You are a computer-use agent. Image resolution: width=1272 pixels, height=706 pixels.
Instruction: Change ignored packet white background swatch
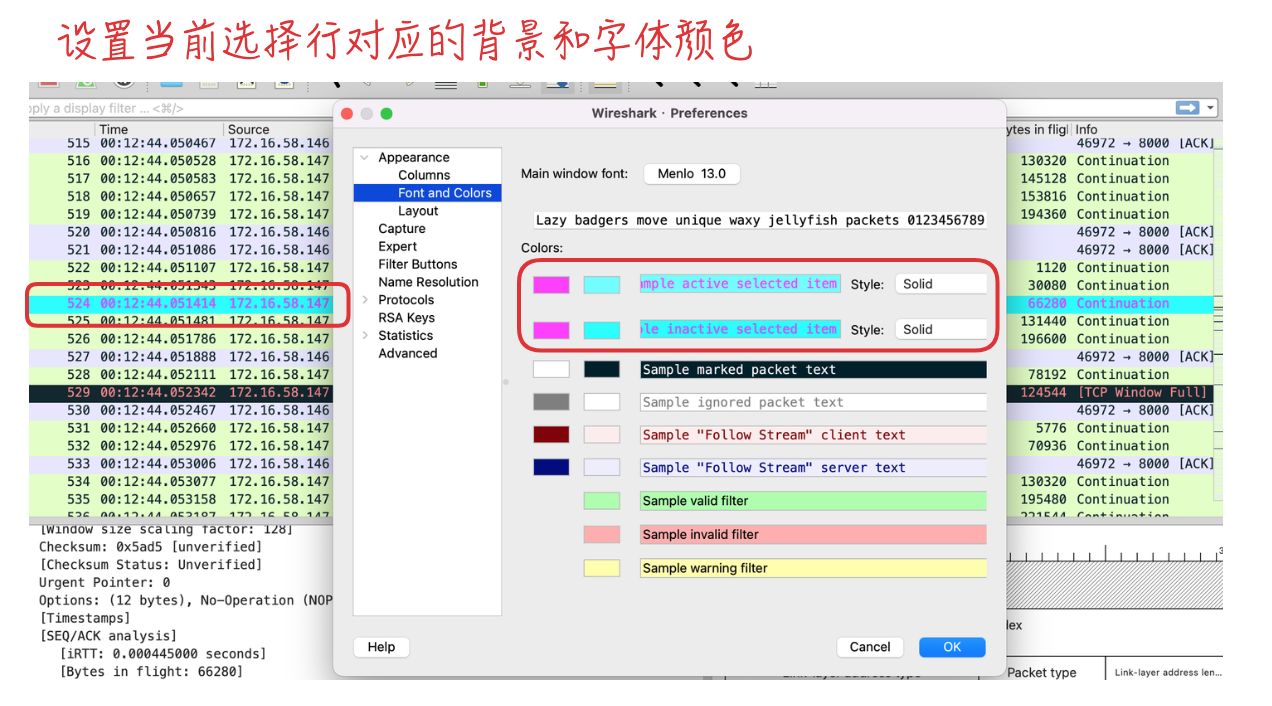pos(602,402)
